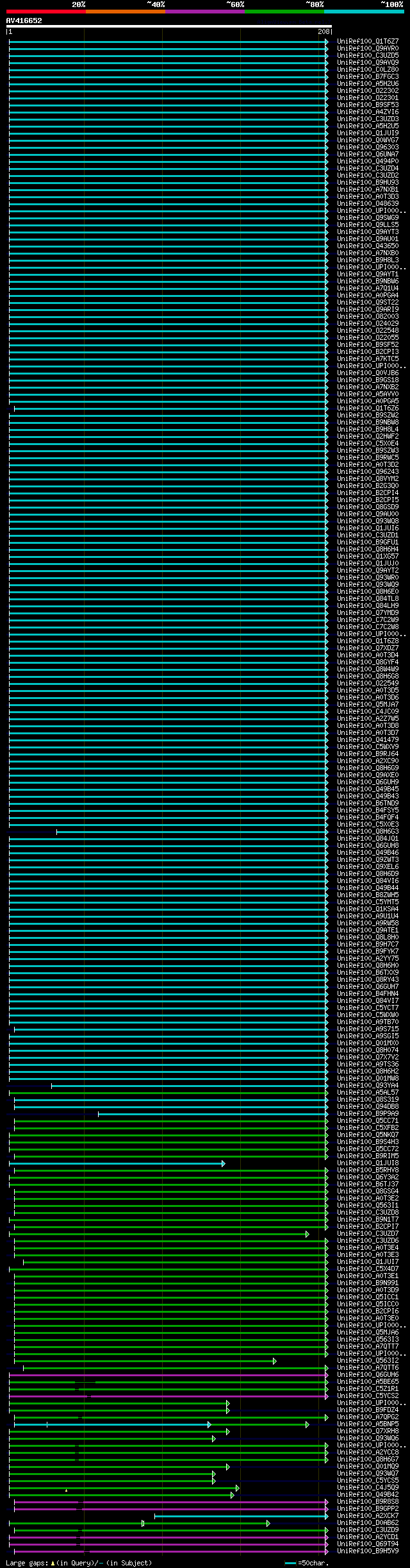Click the purple alignment bar for Q6GUH6
410x1568 pixels.
(x=168, y=1374)
